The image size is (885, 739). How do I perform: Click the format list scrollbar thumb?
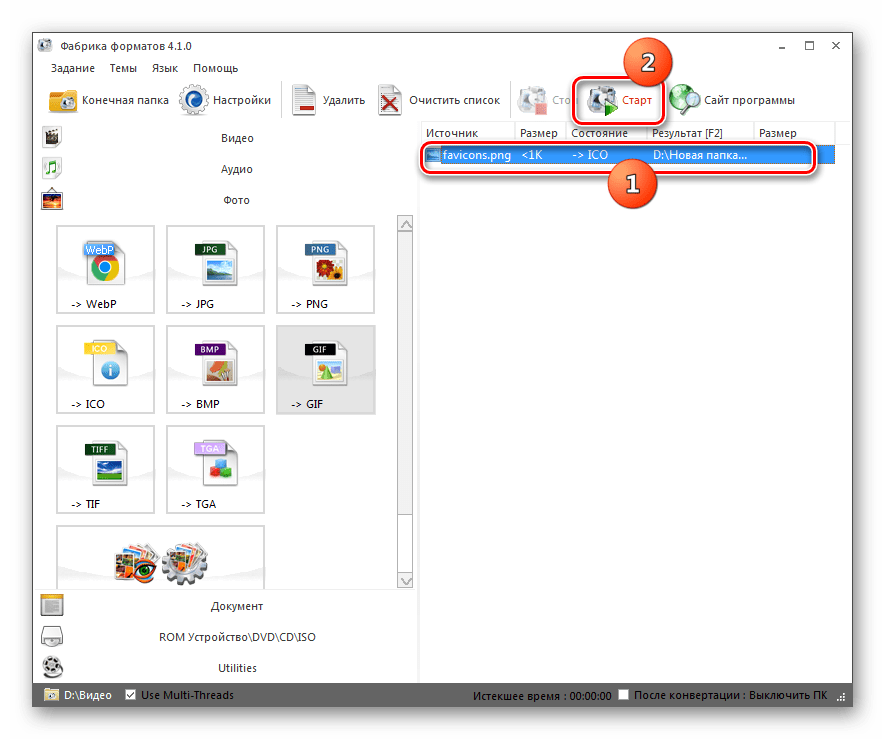click(x=405, y=373)
